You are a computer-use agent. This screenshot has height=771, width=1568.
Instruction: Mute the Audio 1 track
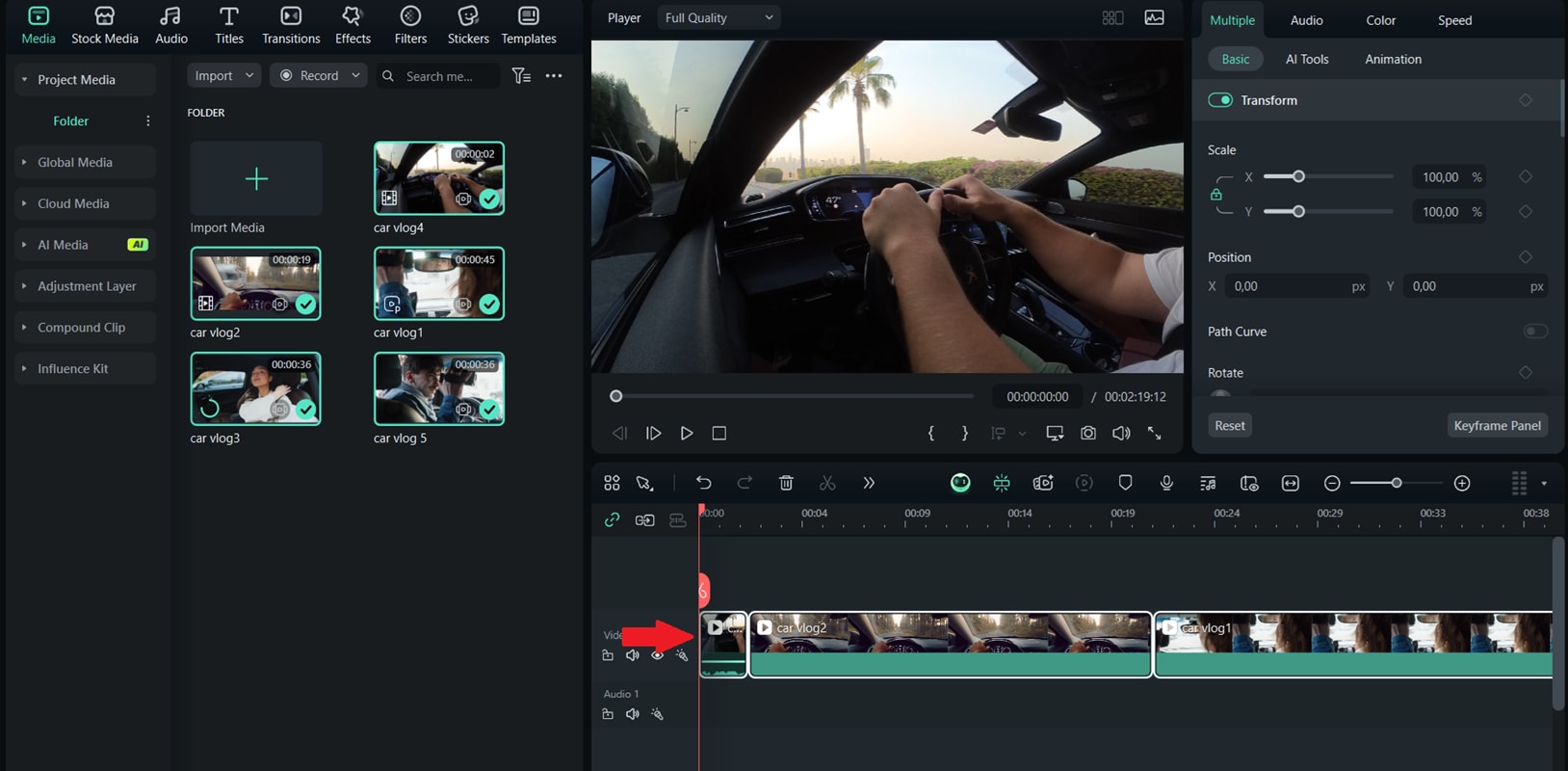[632, 714]
